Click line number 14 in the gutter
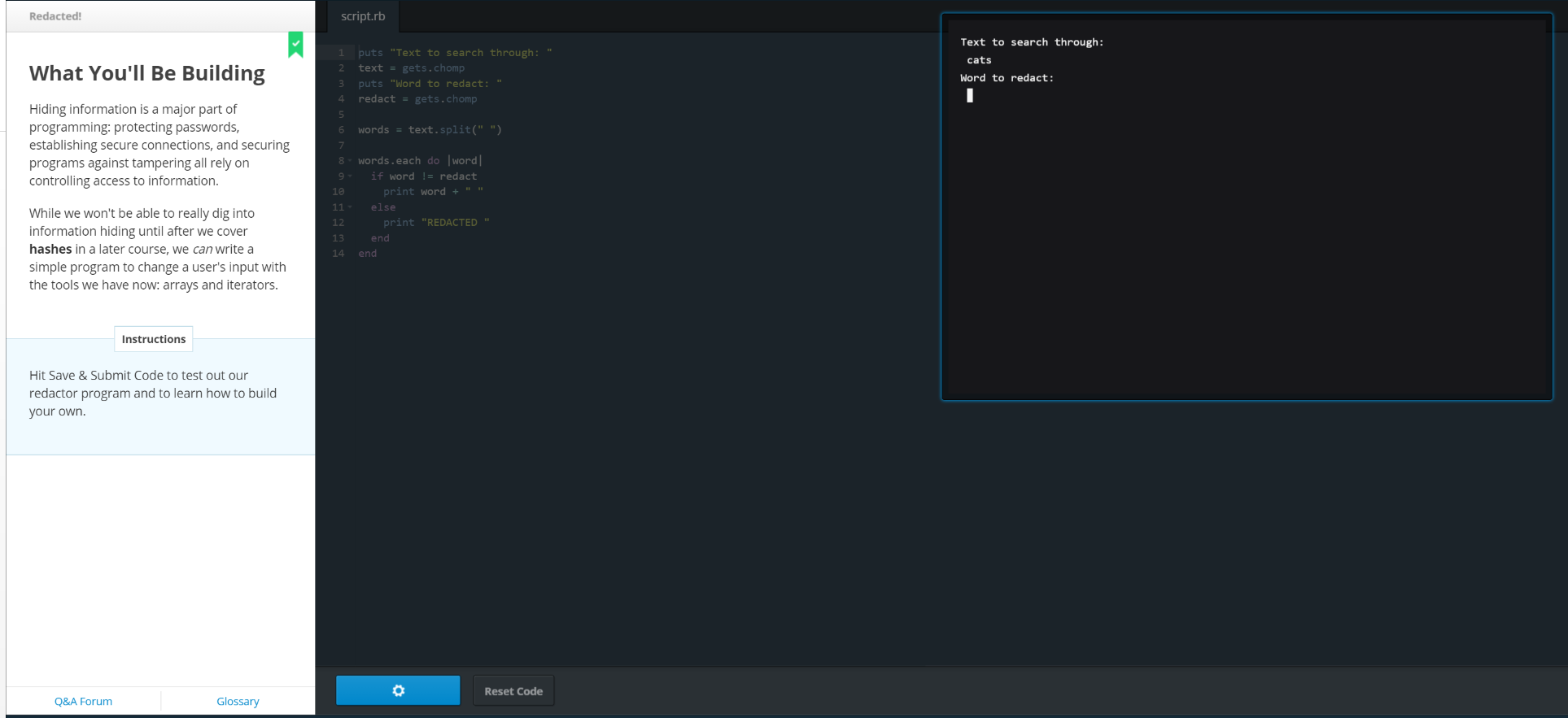1568x718 pixels. coord(338,254)
